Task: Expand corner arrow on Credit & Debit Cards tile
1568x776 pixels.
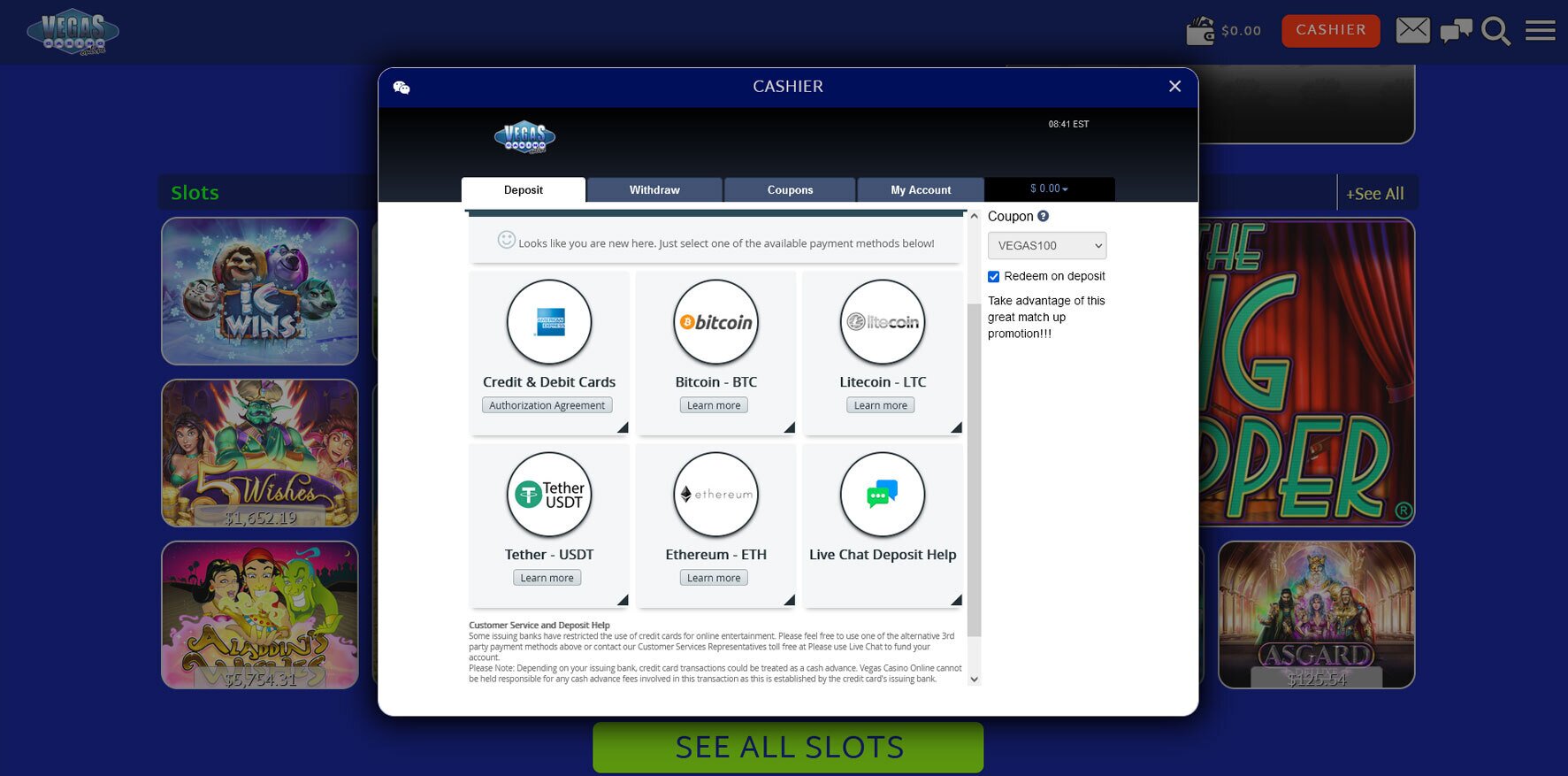Action: [x=623, y=428]
